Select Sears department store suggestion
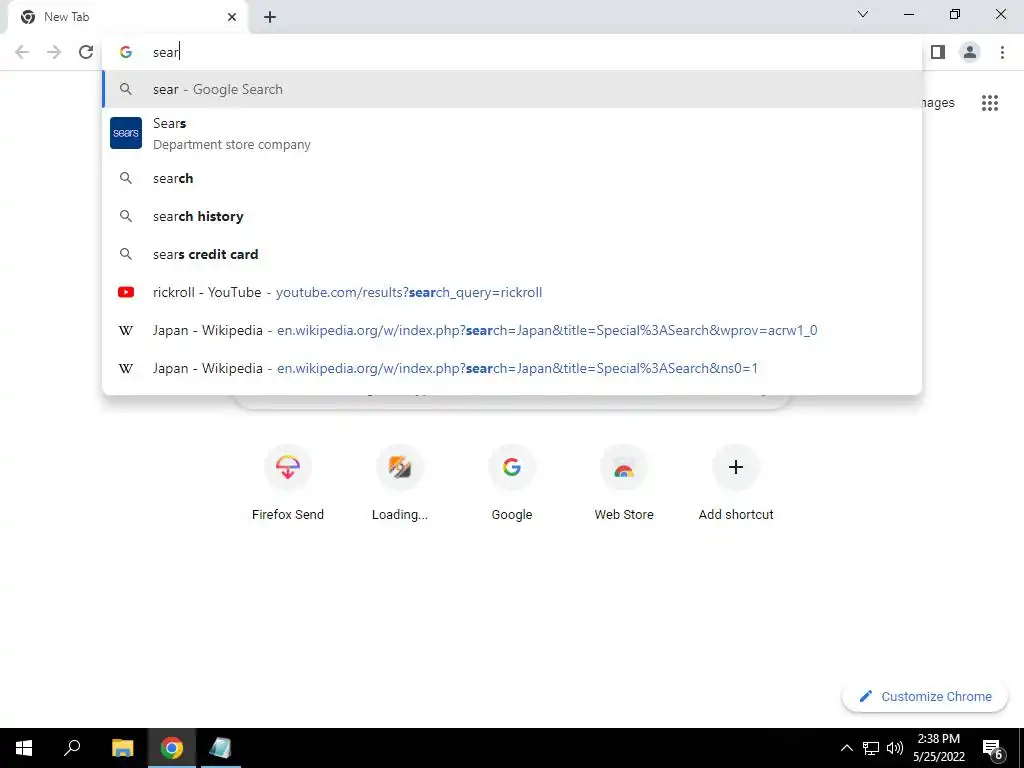 512,133
